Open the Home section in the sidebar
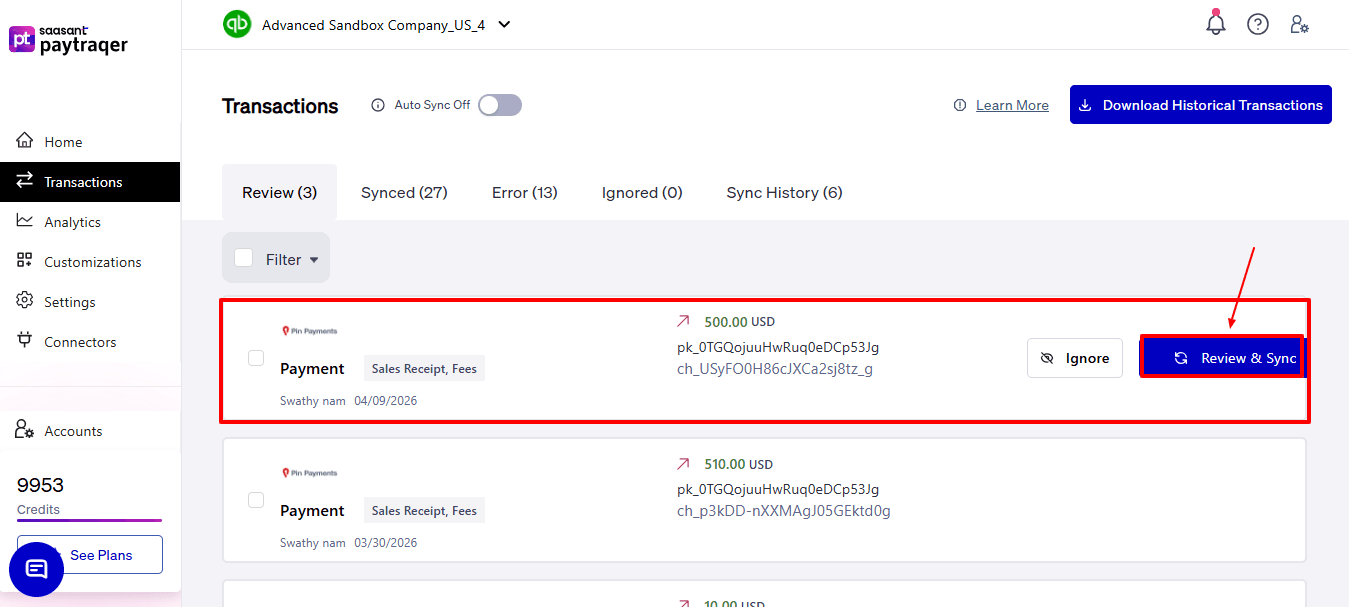 (x=62, y=141)
